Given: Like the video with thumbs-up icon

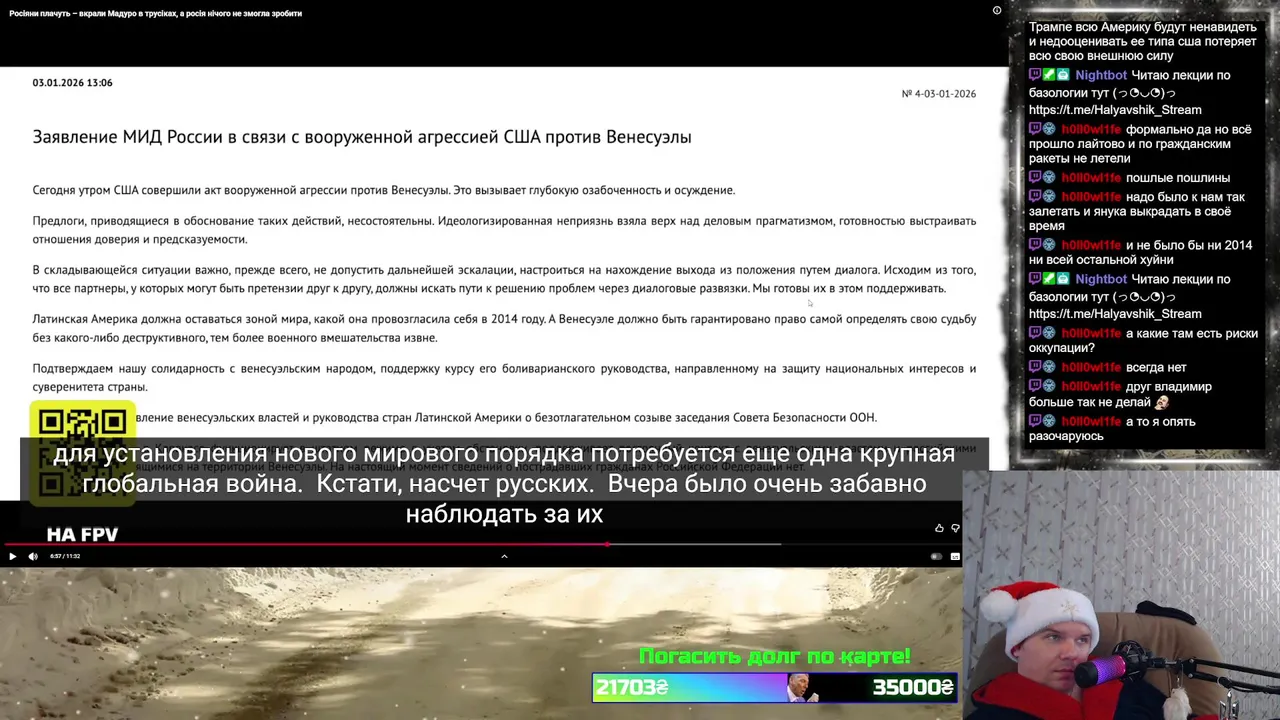Looking at the screenshot, I should click(x=939, y=528).
